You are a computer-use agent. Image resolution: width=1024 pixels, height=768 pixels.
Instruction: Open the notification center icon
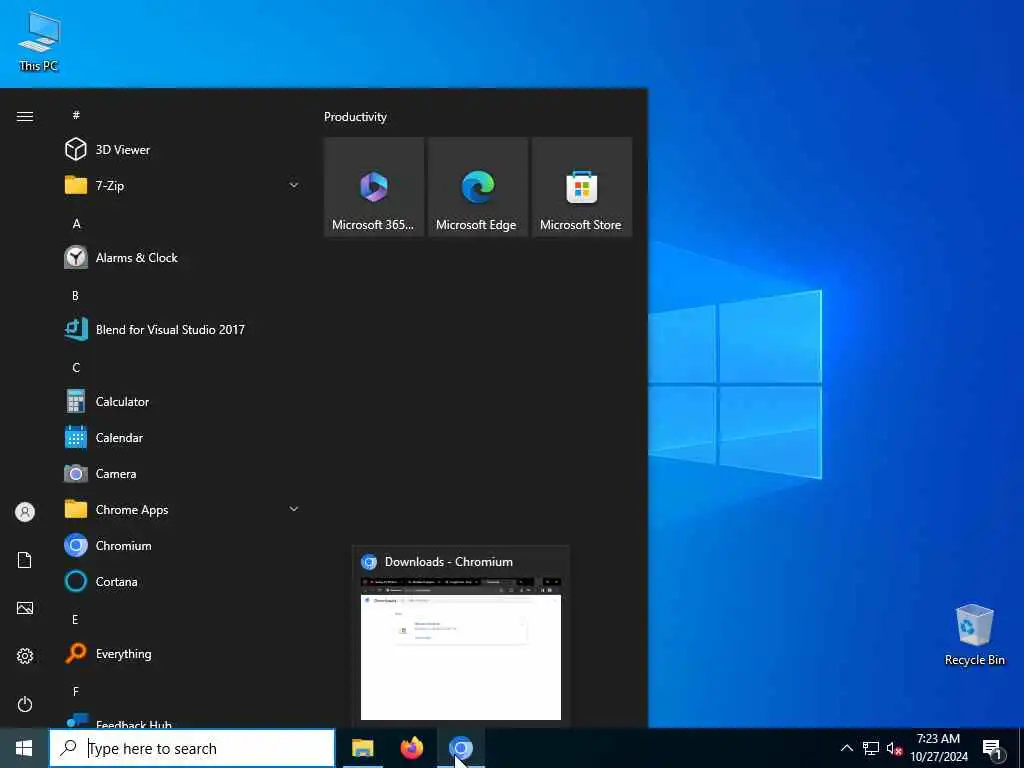click(992, 748)
